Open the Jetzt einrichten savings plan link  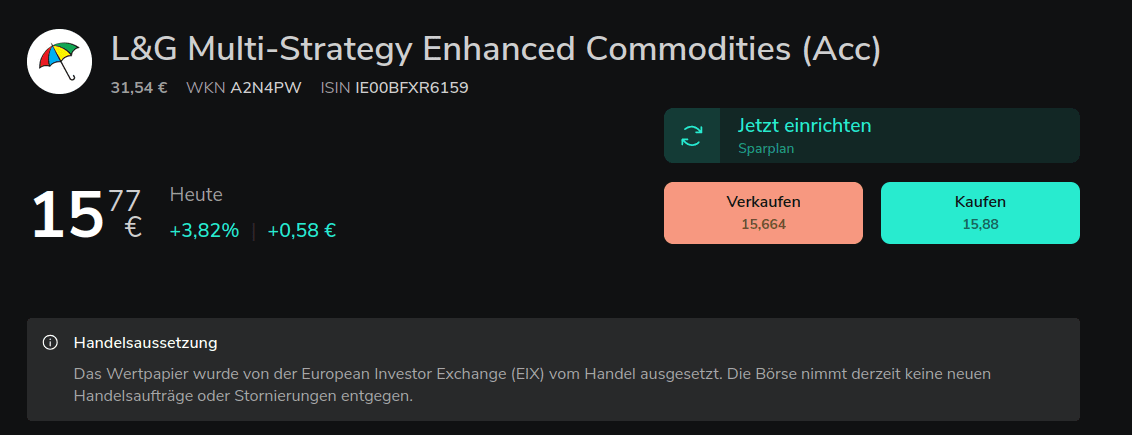point(804,126)
